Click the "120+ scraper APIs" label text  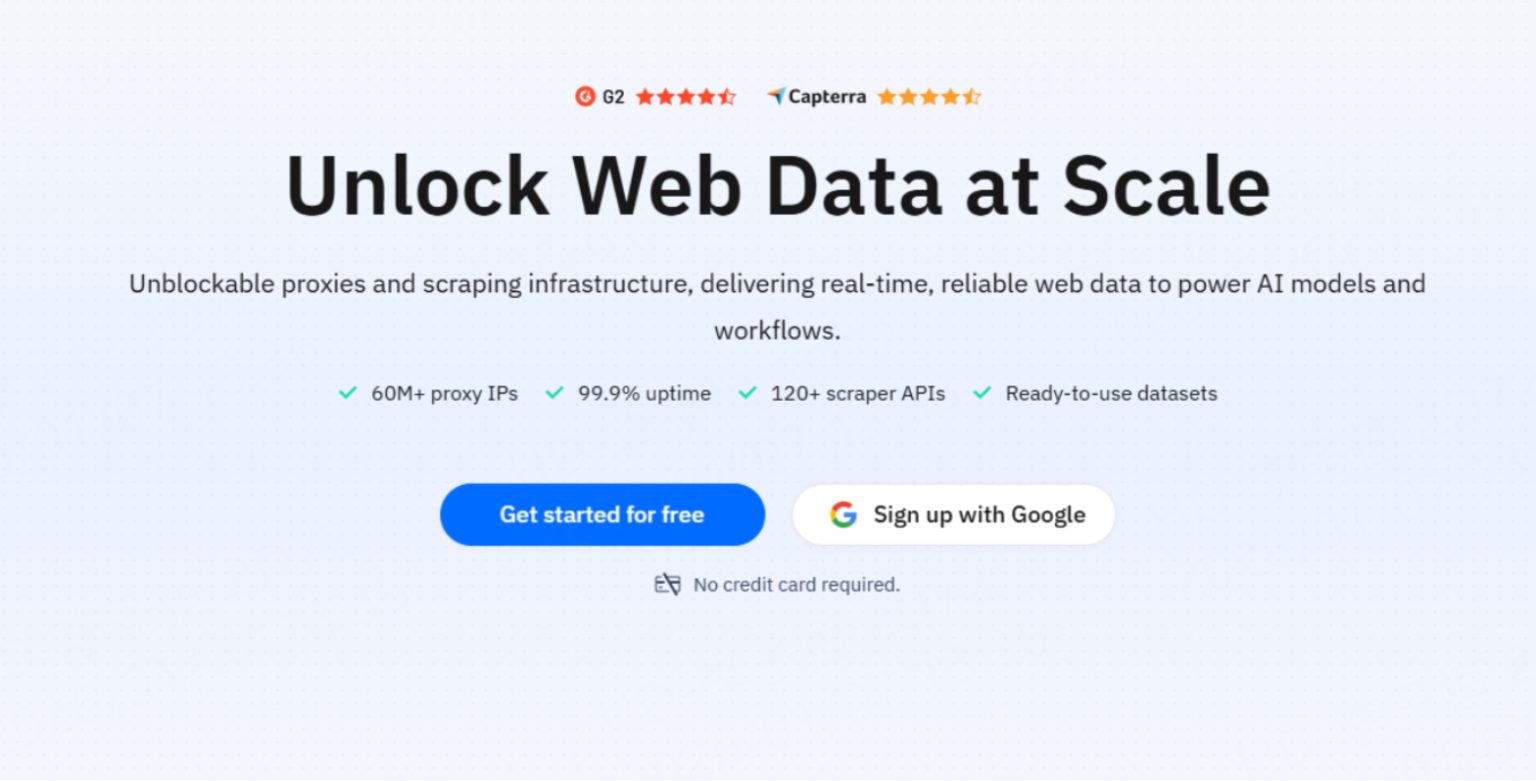point(858,393)
